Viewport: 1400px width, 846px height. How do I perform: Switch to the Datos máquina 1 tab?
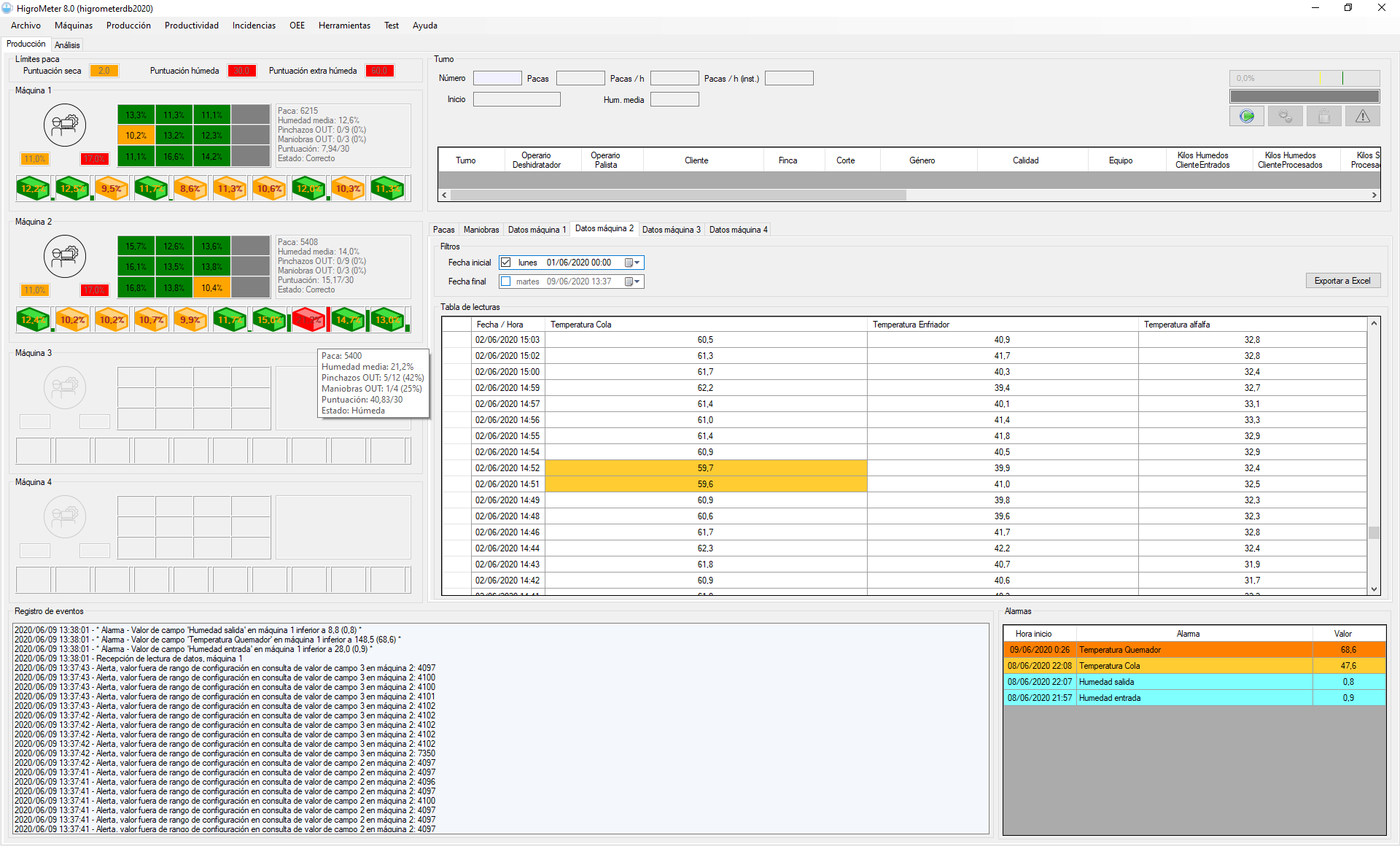pos(537,230)
